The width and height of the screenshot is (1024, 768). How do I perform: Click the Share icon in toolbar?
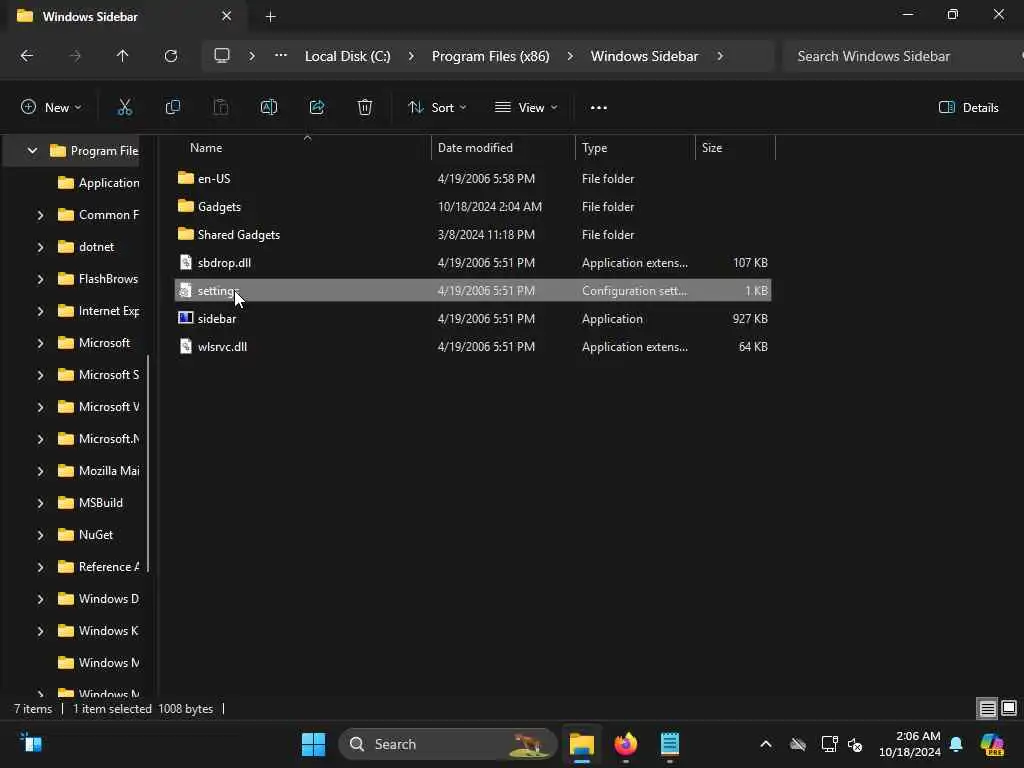click(x=317, y=107)
